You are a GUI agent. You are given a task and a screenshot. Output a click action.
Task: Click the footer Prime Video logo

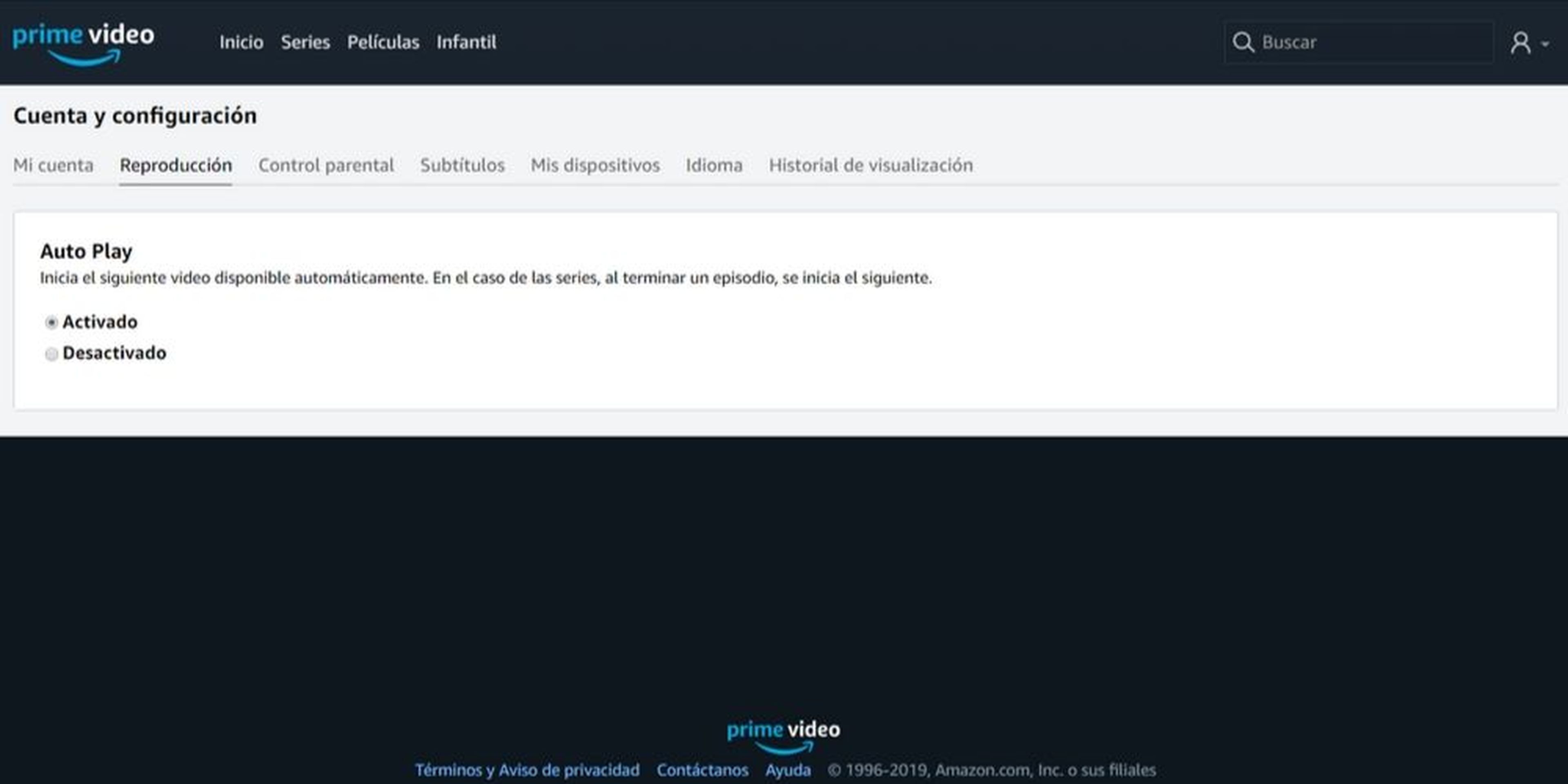[784, 735]
